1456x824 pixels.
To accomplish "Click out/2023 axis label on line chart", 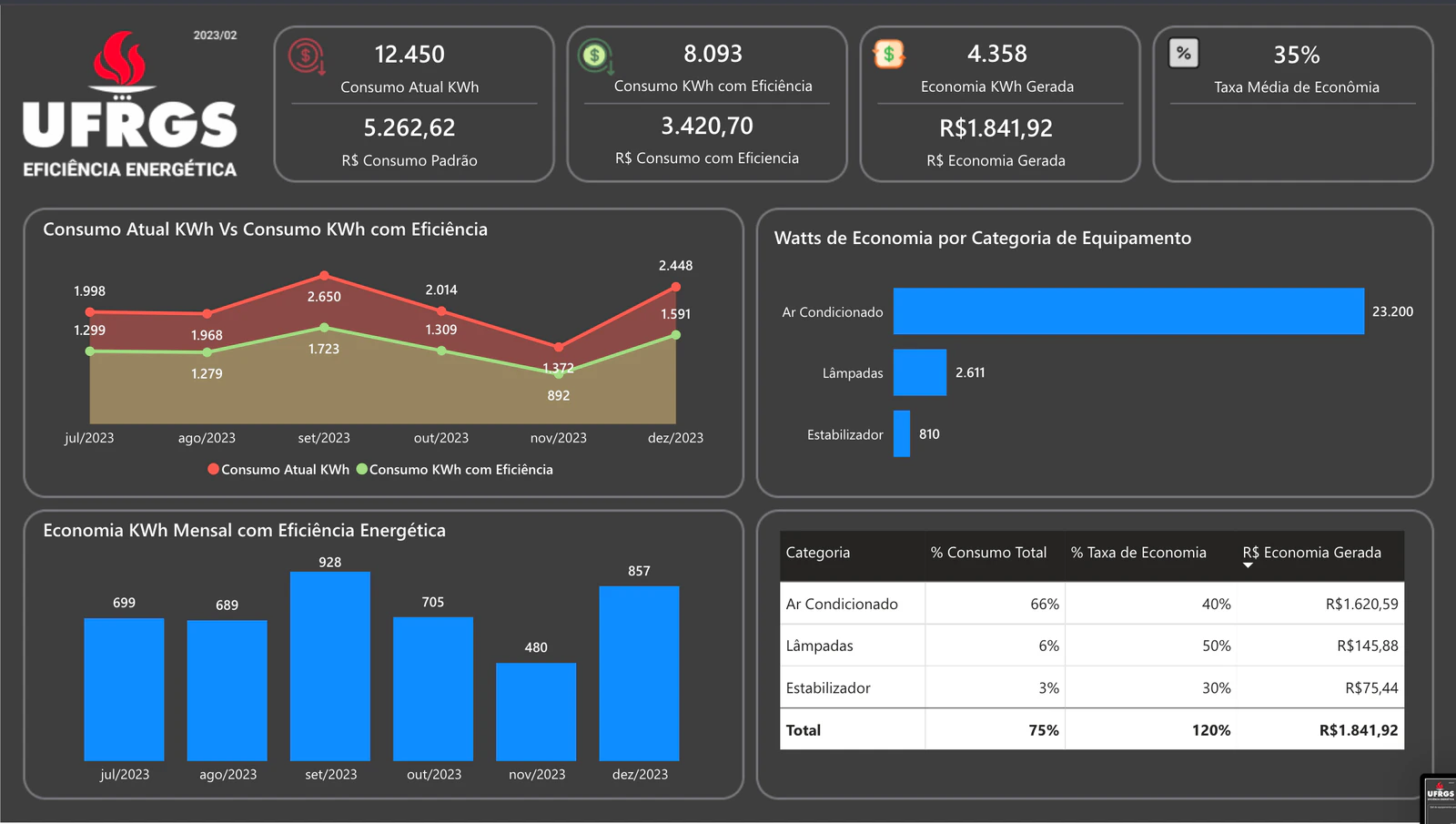I will (441, 438).
